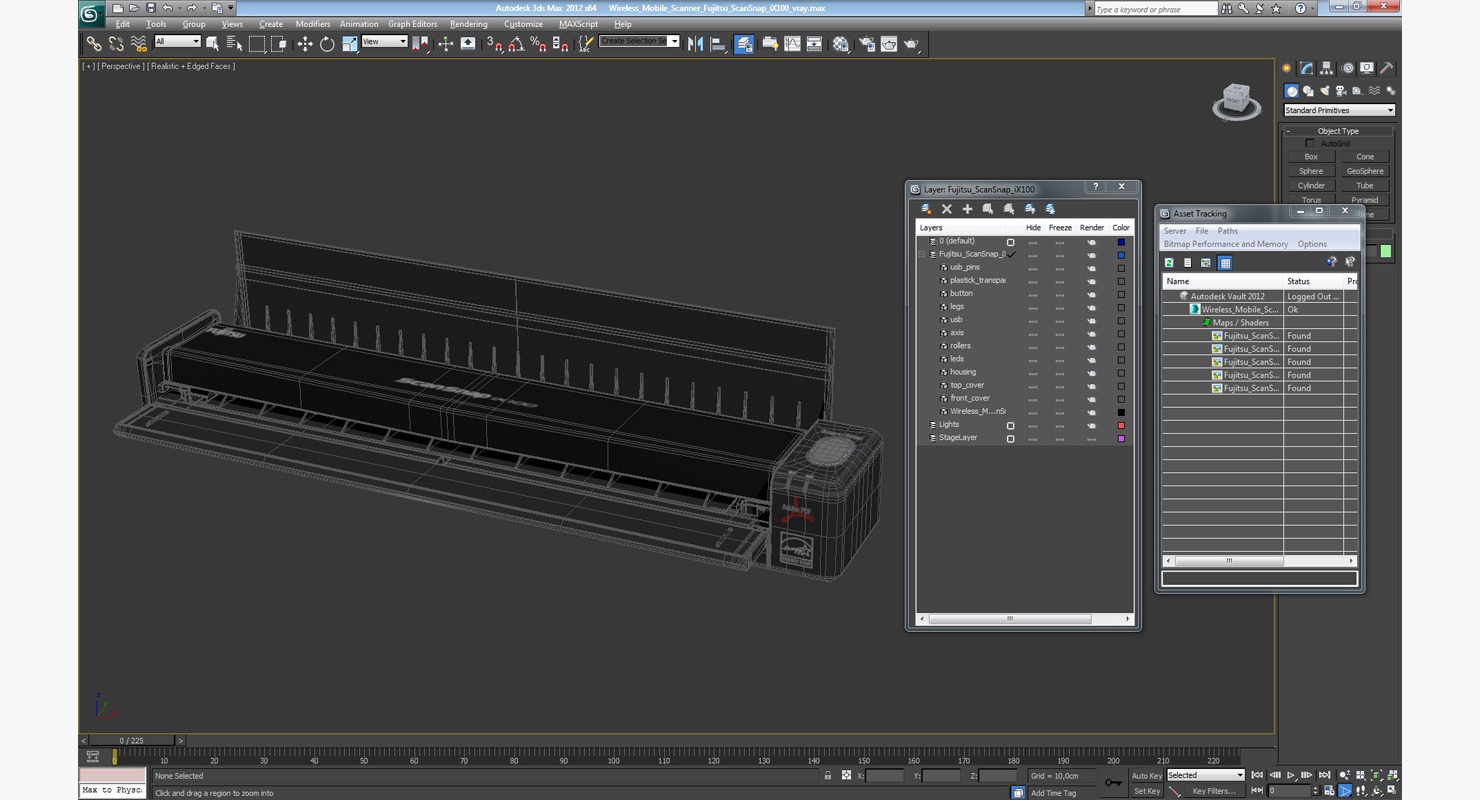Collapse the Fujitsu_ScanSnap layer tree
1480x800 pixels.
pyautogui.click(x=922, y=255)
